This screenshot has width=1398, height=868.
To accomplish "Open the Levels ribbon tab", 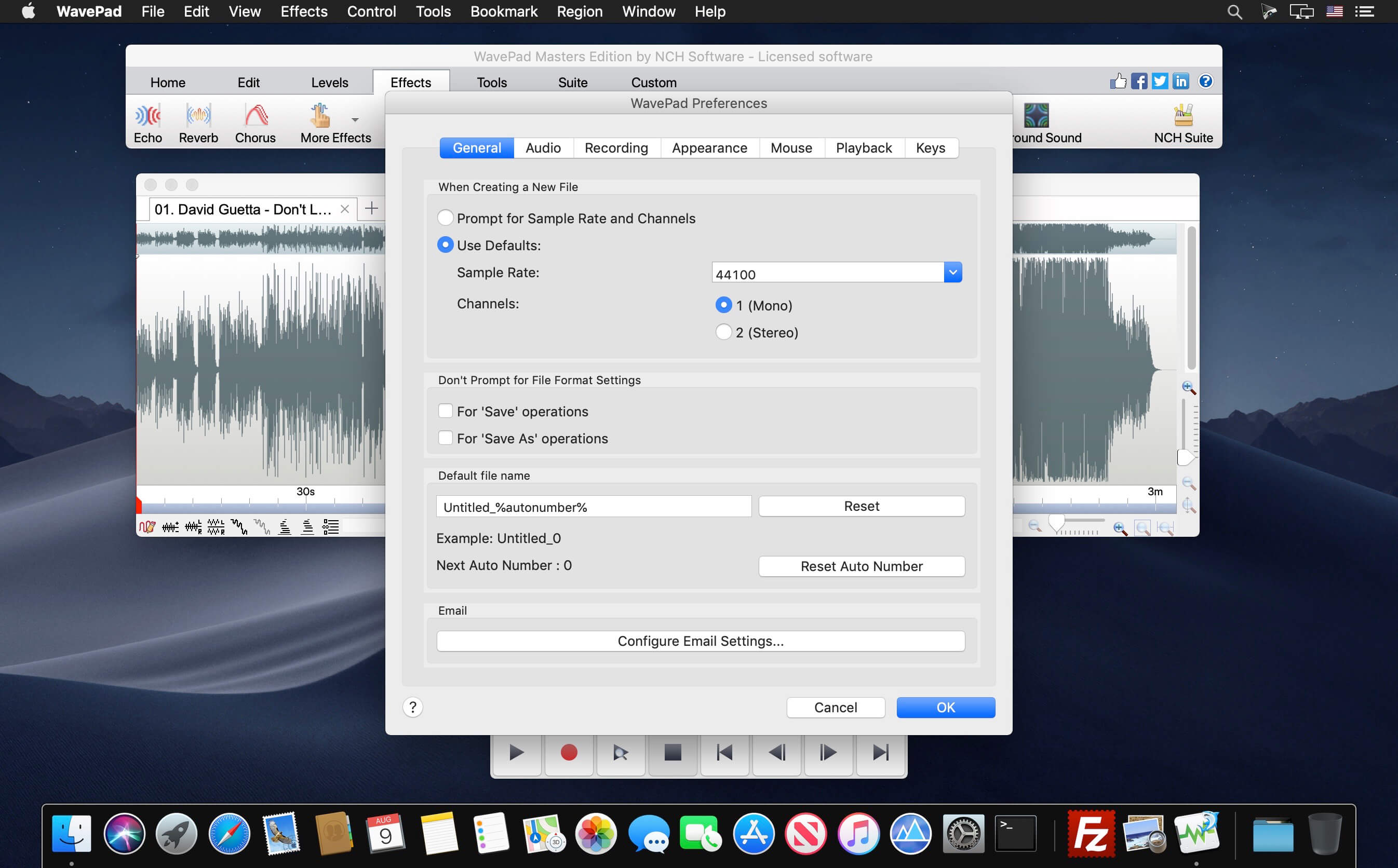I will point(330,83).
